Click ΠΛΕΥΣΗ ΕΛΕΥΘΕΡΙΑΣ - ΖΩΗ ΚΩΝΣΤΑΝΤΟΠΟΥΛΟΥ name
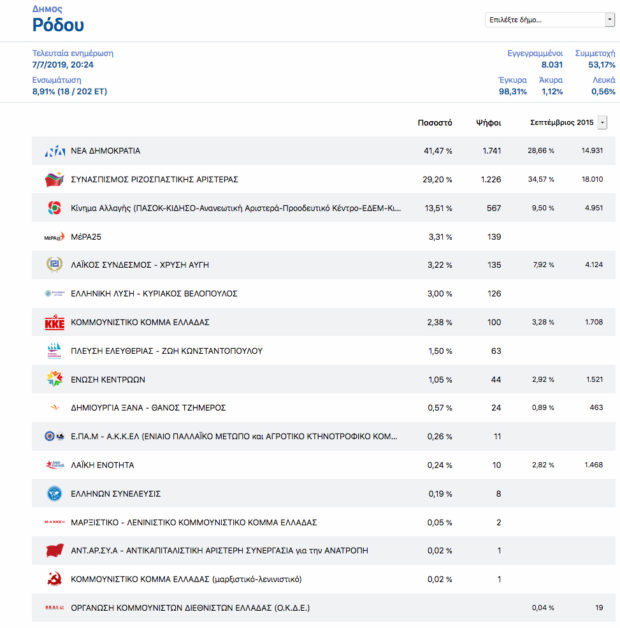Viewport: 620px width, 628px height. [x=167, y=351]
